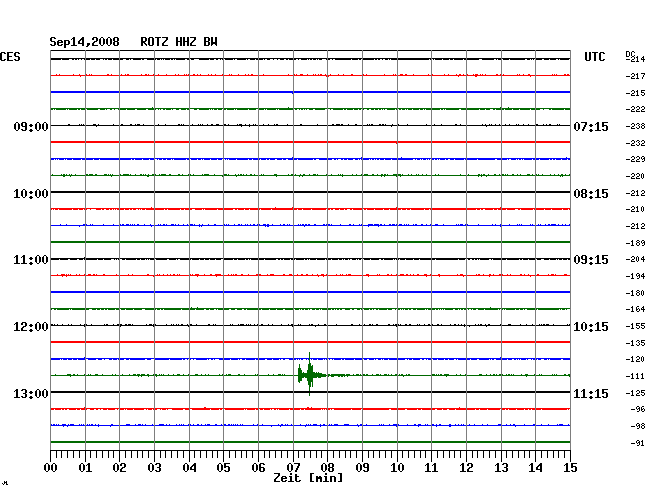The height and width of the screenshot is (494, 650).
Task: Click the 13:00 local time label
Action: 31,393
